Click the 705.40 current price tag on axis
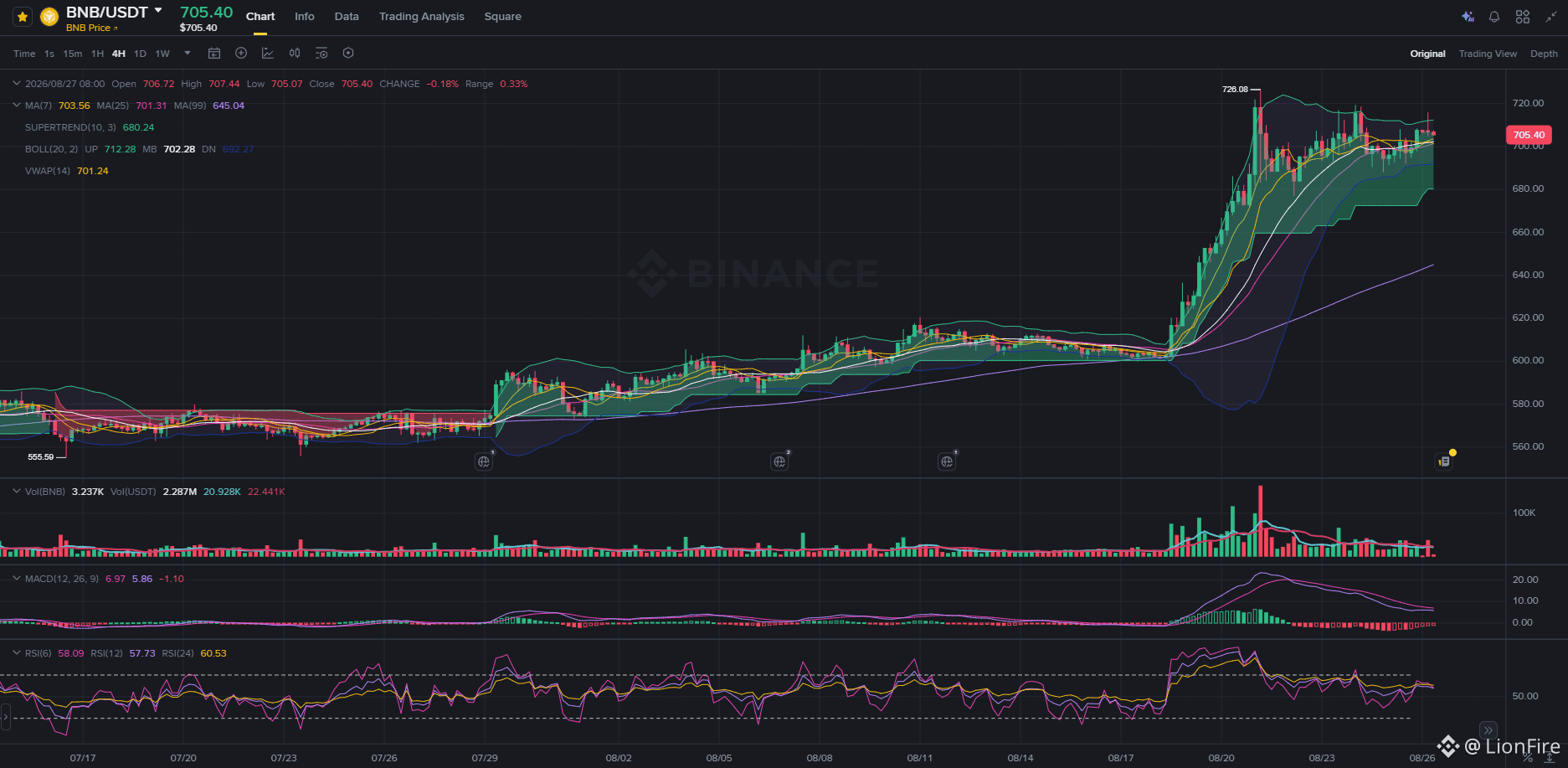 (1529, 135)
